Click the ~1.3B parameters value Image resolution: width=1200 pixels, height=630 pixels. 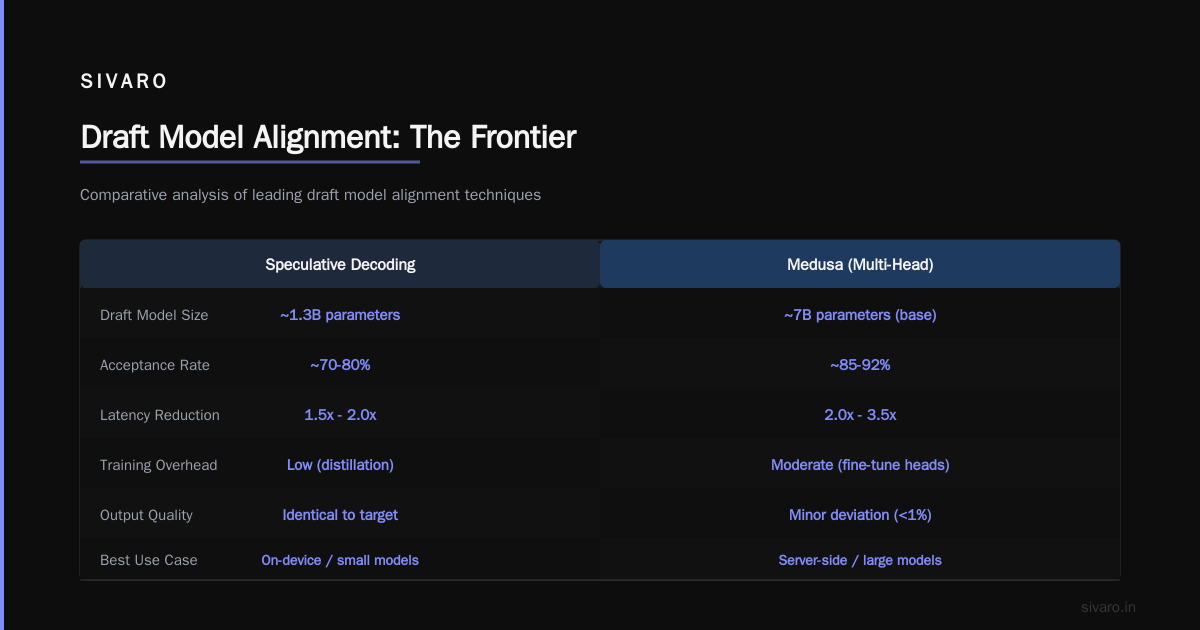coord(340,315)
